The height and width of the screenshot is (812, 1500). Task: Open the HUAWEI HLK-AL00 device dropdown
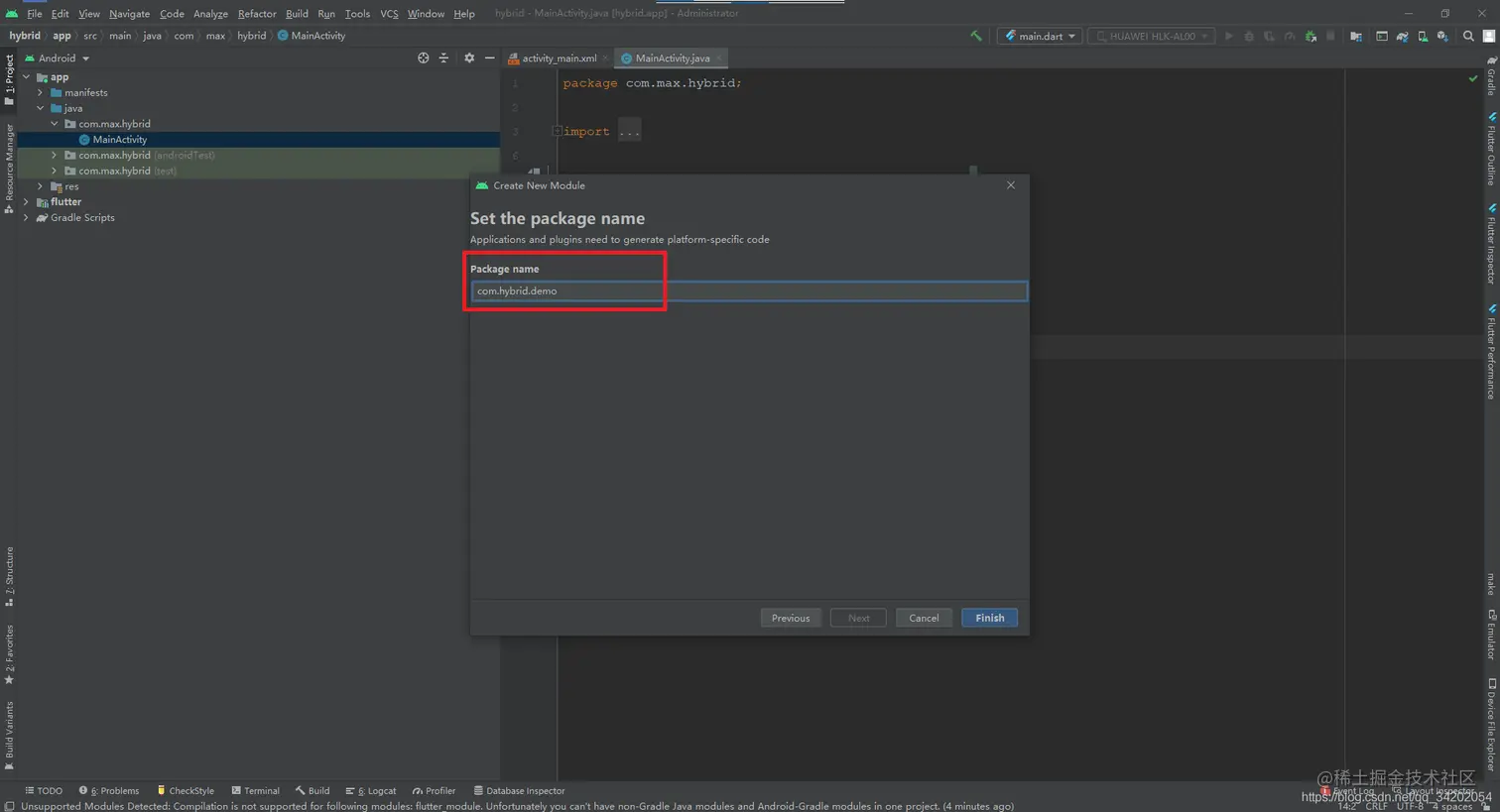pos(1152,36)
